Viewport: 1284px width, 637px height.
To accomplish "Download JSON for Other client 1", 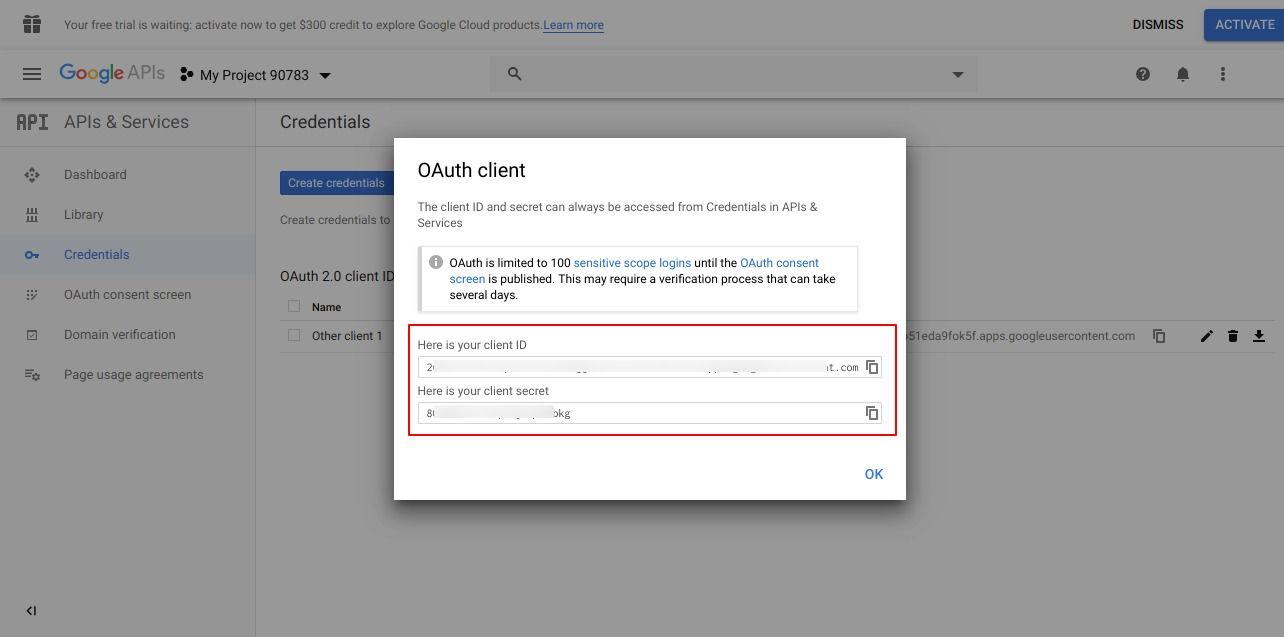I will pos(1259,336).
